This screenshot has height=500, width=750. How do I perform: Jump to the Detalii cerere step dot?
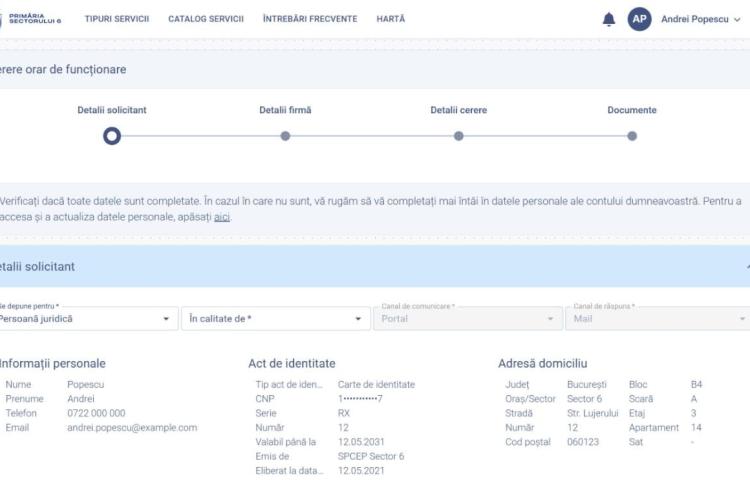click(458, 136)
